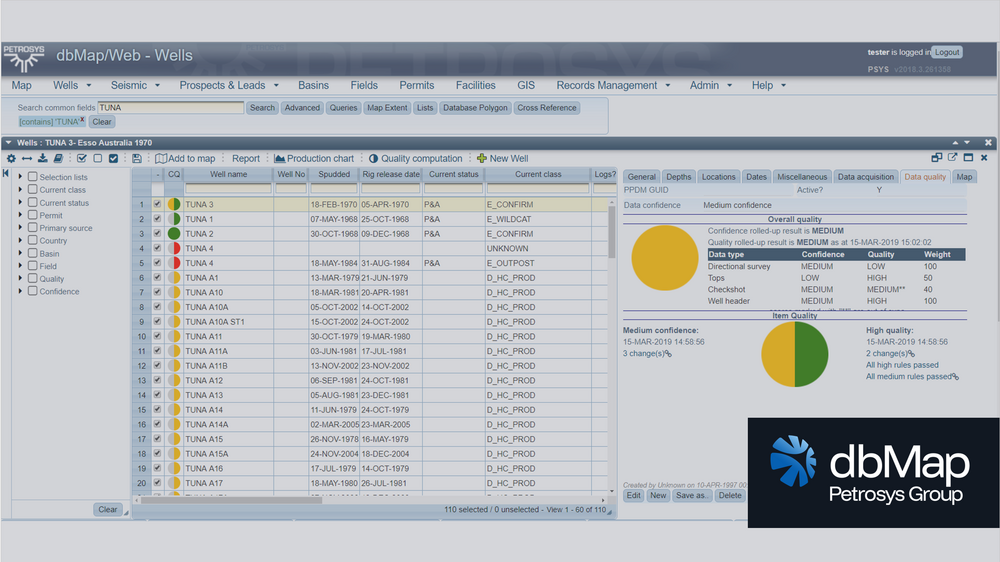
Task: Run Quality computation from toolbar
Action: click(x=415, y=158)
